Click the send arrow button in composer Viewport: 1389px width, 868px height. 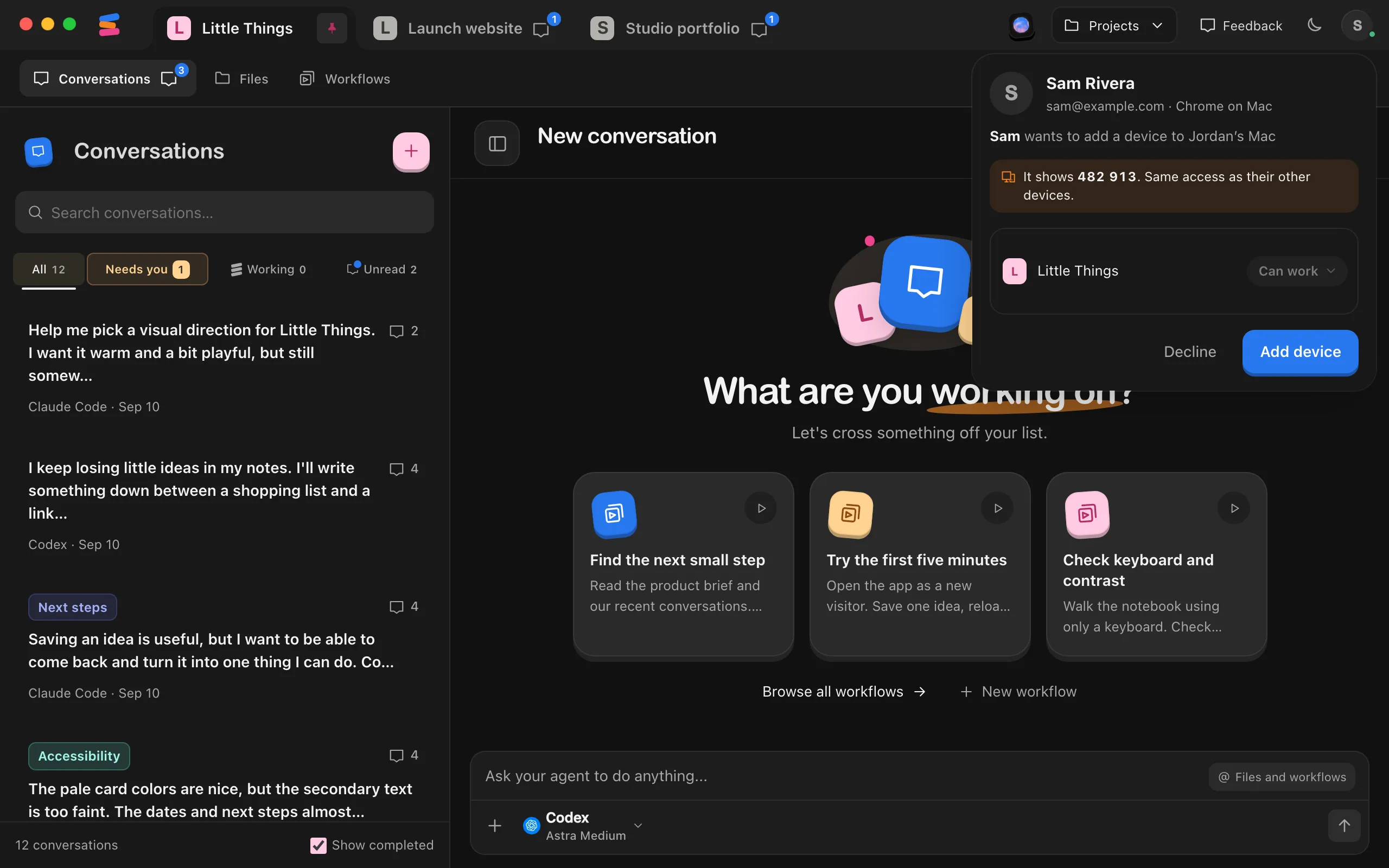(x=1344, y=826)
